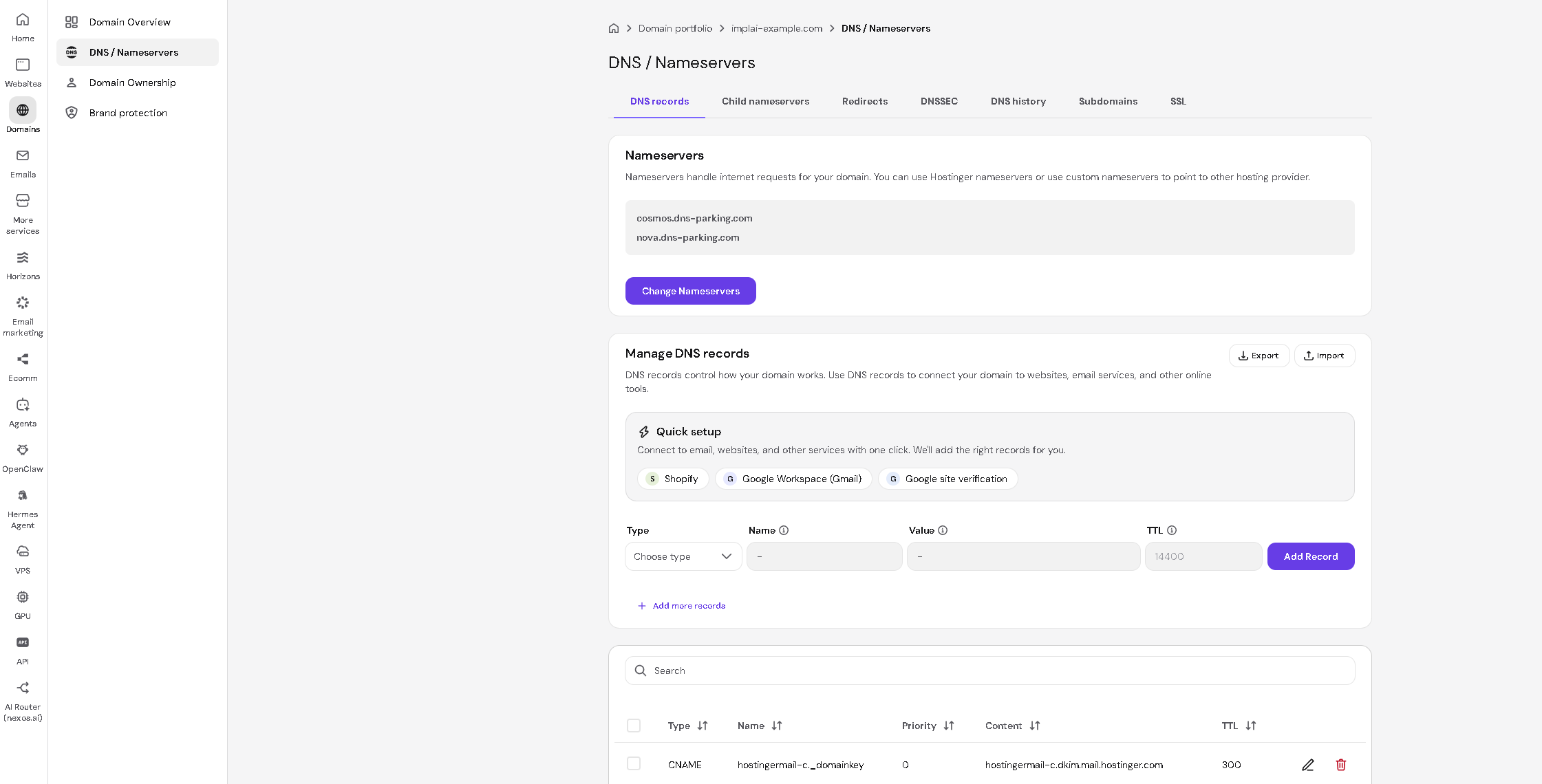Switch to the DNS records tab
Viewport: 1542px width, 784px height.
(659, 101)
